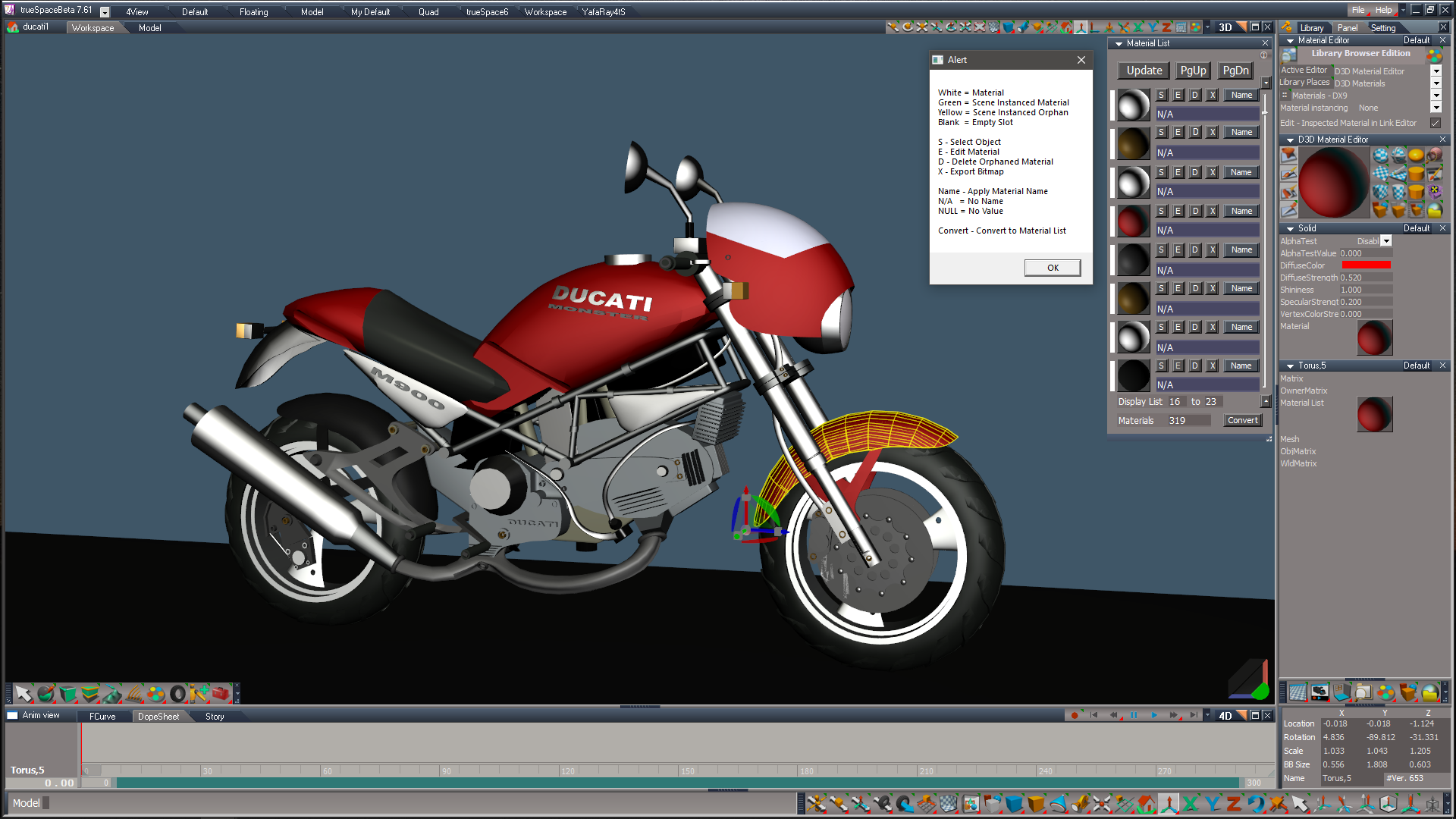
Task: Switch to the Floating layout tab
Action: [254, 12]
